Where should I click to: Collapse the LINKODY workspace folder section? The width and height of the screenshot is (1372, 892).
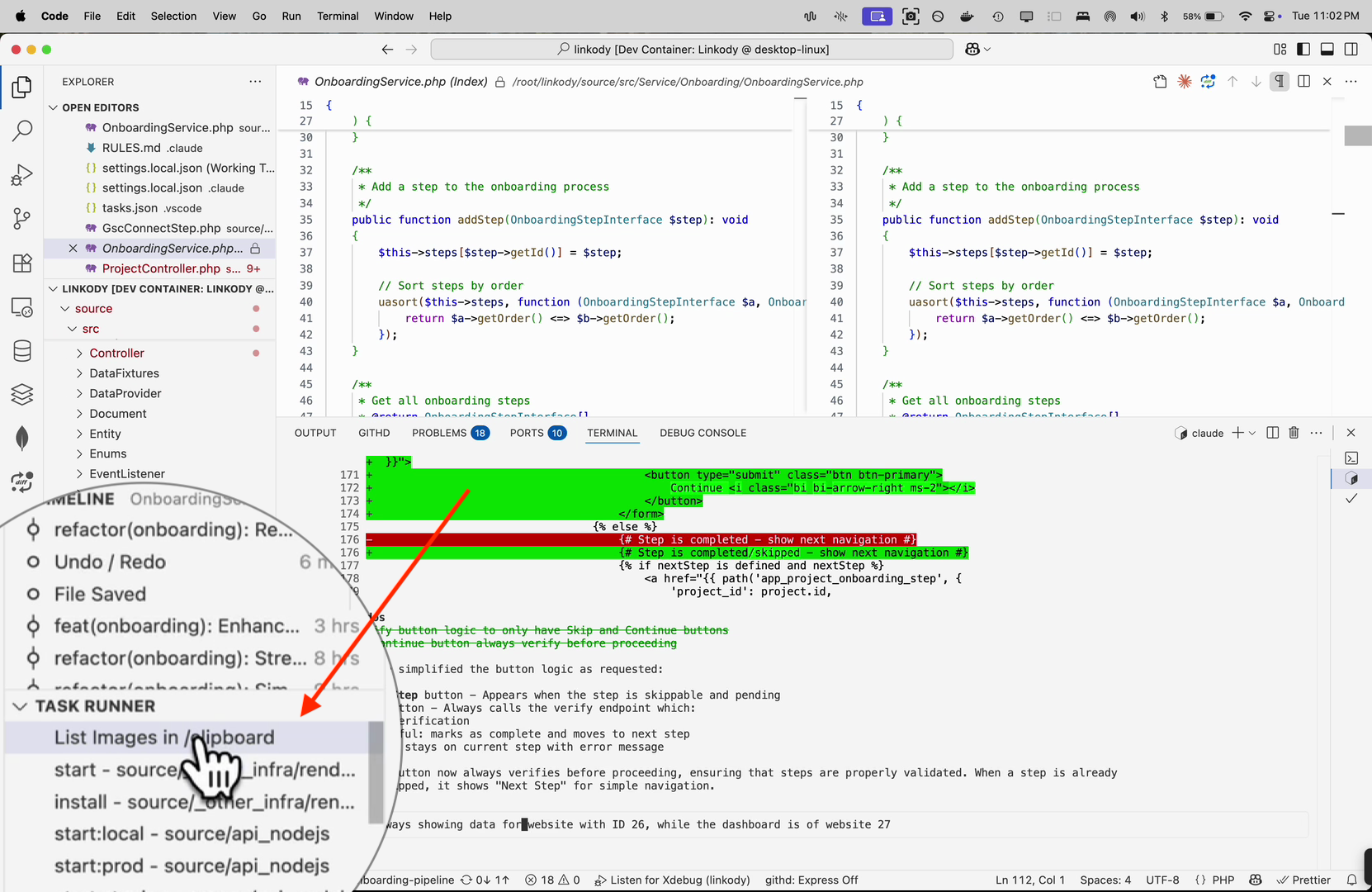click(x=54, y=289)
